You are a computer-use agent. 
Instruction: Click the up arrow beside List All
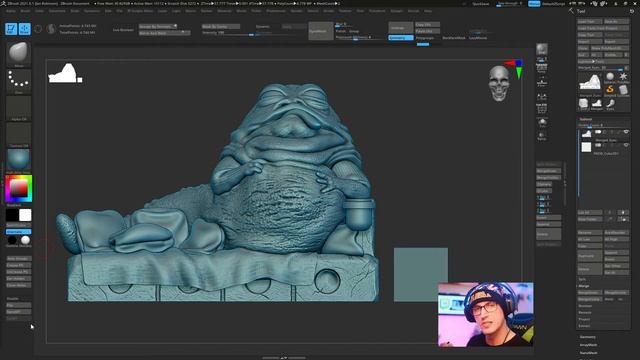click(x=610, y=213)
